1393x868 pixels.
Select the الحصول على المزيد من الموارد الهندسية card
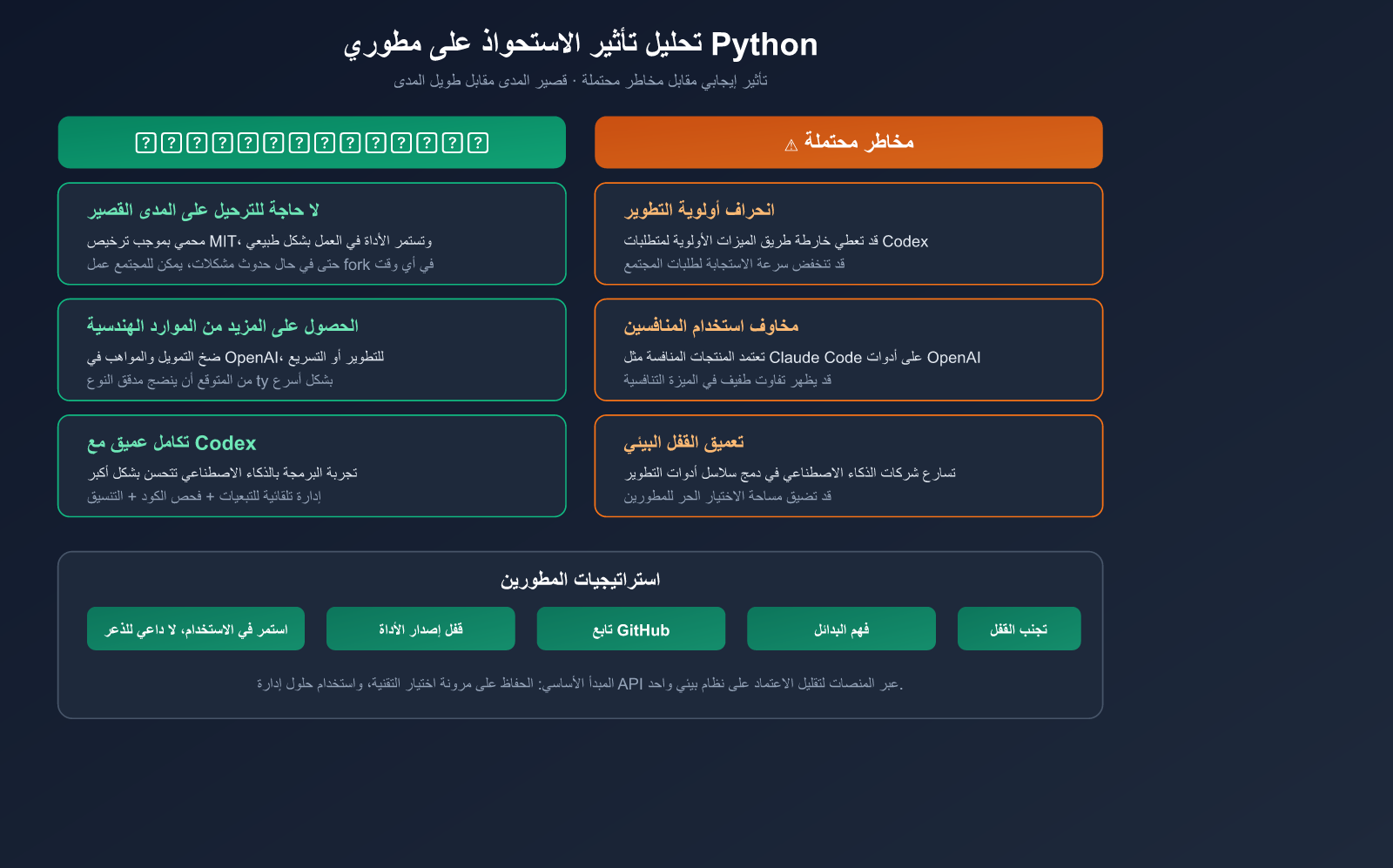click(x=312, y=349)
